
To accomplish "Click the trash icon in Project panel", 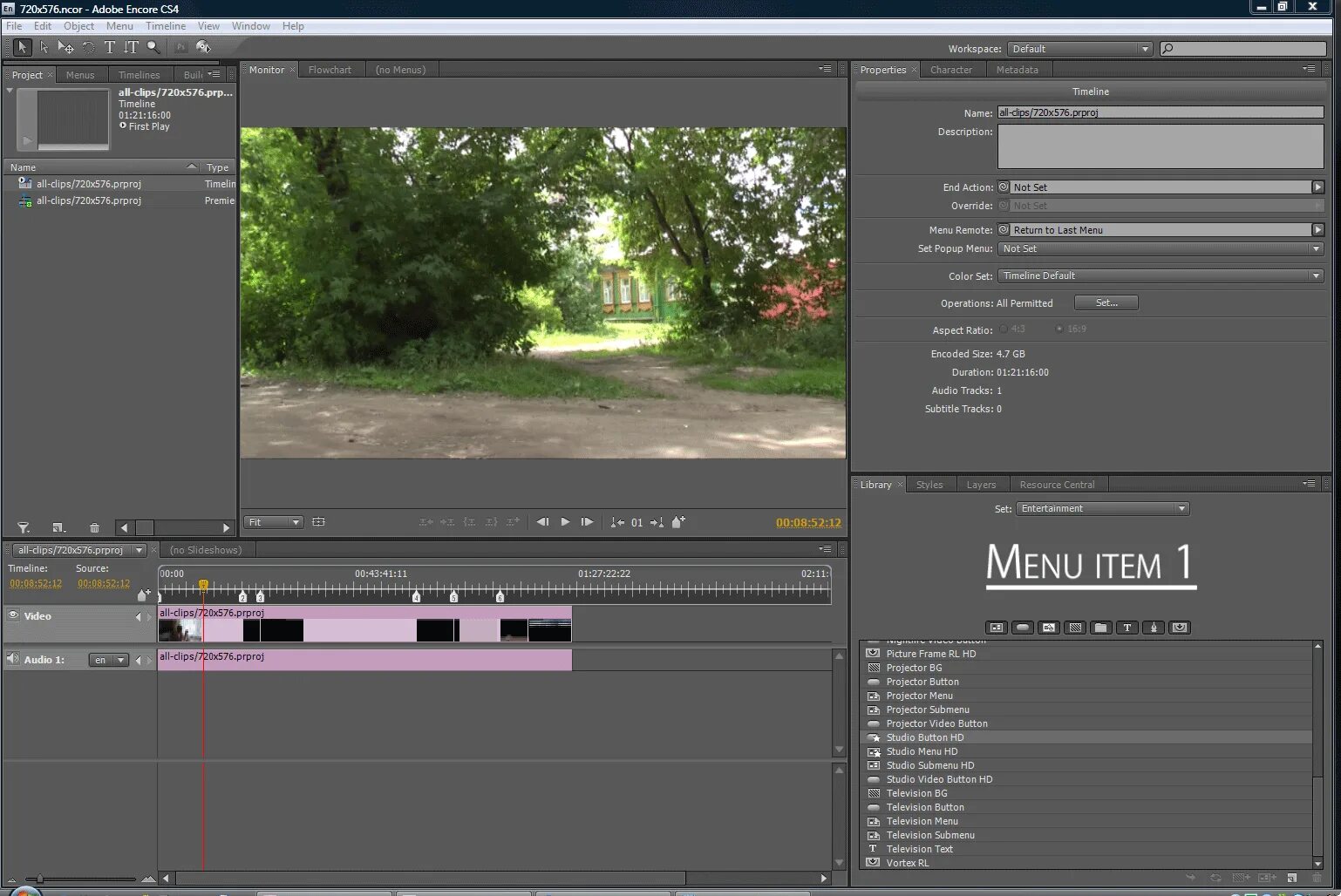I will pos(94,527).
